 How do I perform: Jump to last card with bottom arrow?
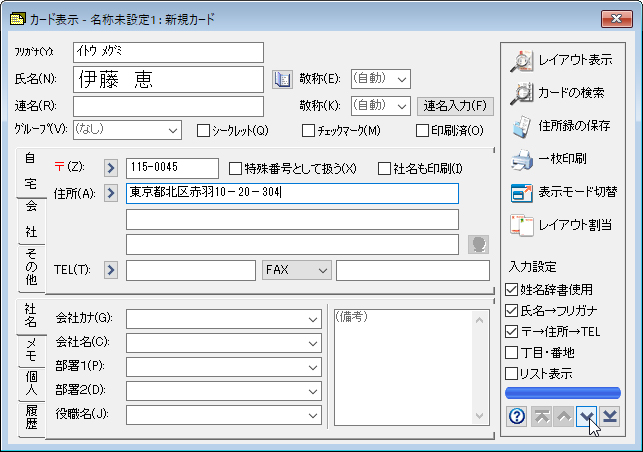tap(610, 416)
